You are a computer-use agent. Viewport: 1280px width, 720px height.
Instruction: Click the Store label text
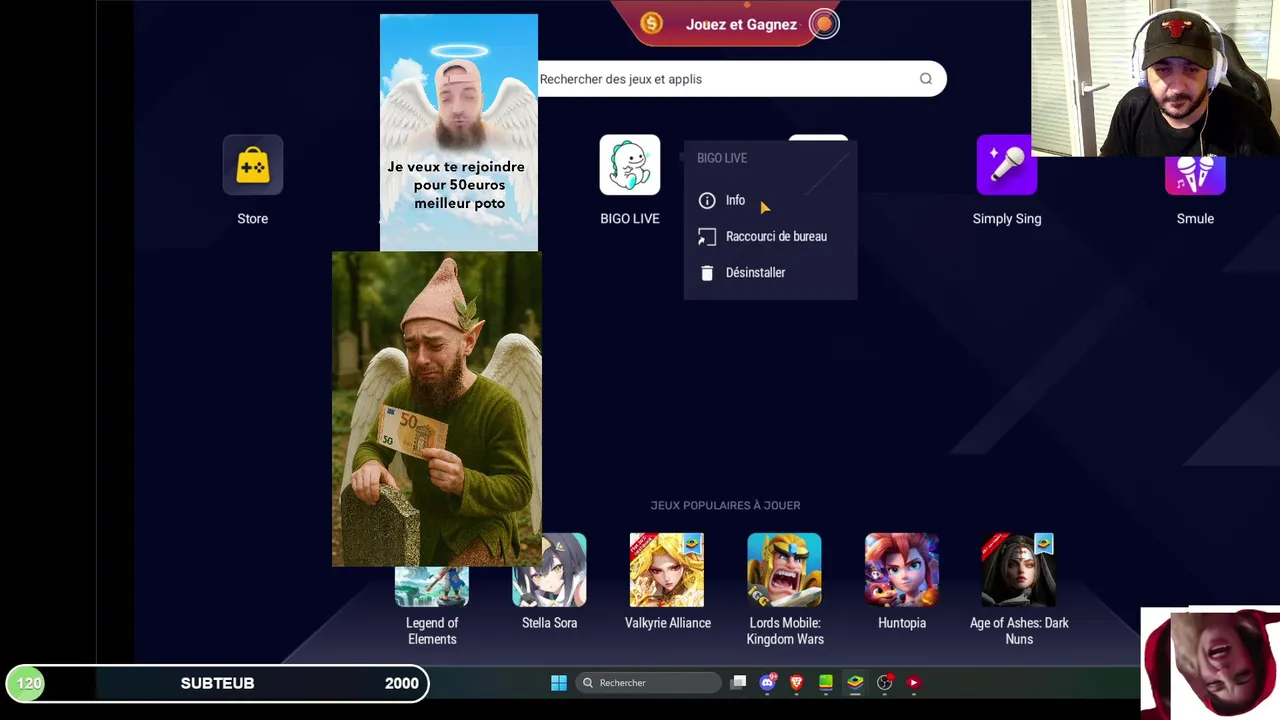(x=253, y=218)
